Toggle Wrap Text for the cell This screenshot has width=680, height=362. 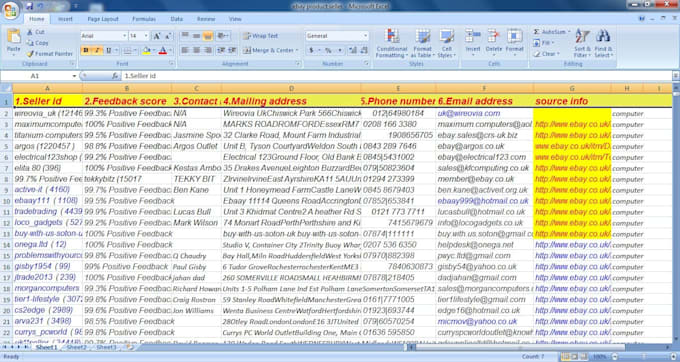(261, 36)
